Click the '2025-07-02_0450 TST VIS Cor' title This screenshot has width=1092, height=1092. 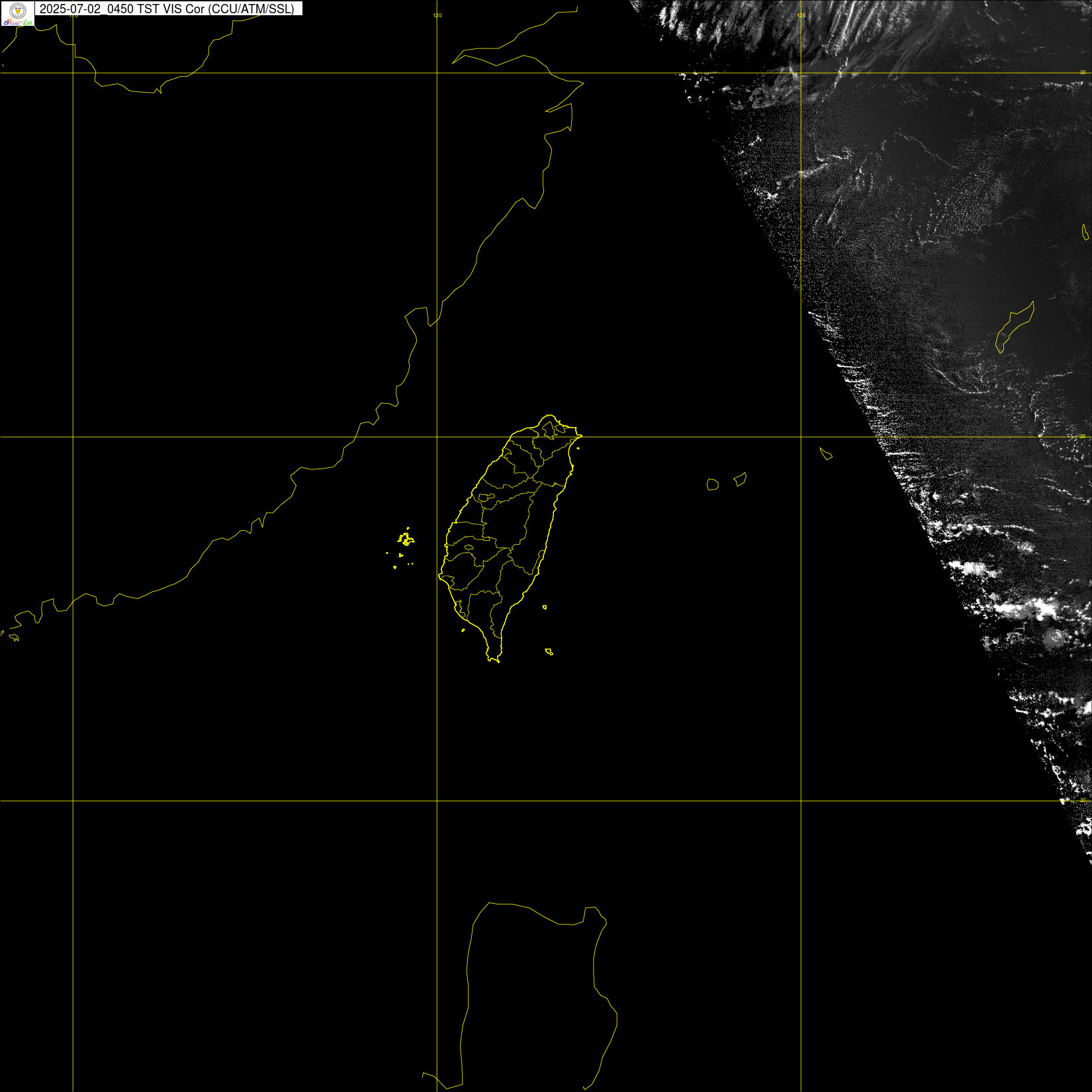click(167, 9)
